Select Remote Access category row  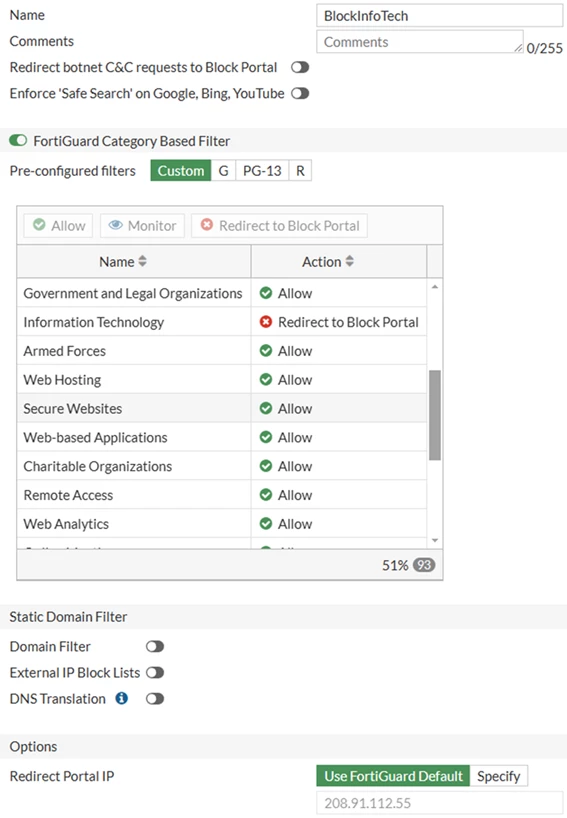tap(222, 495)
